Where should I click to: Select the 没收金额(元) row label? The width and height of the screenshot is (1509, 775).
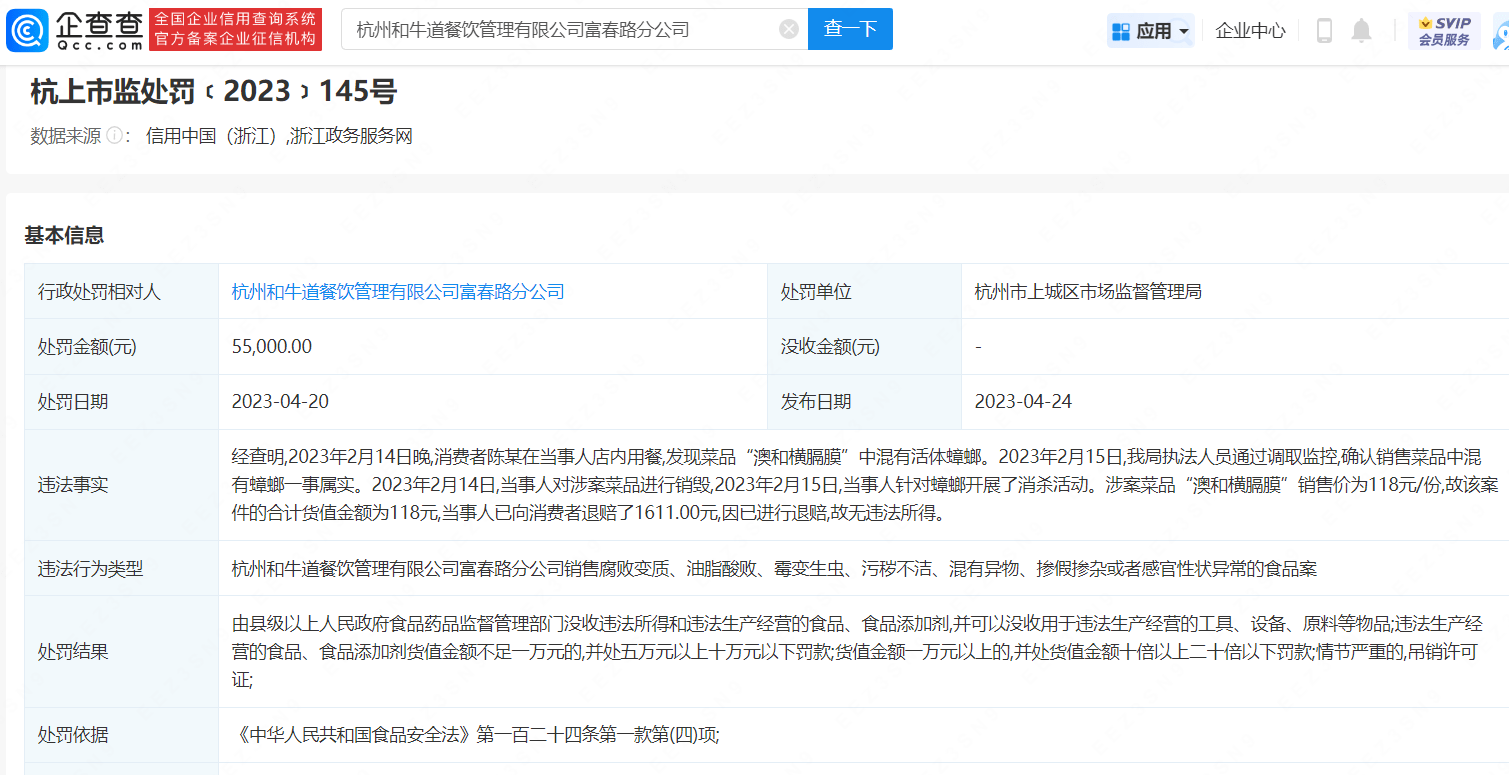click(x=830, y=347)
